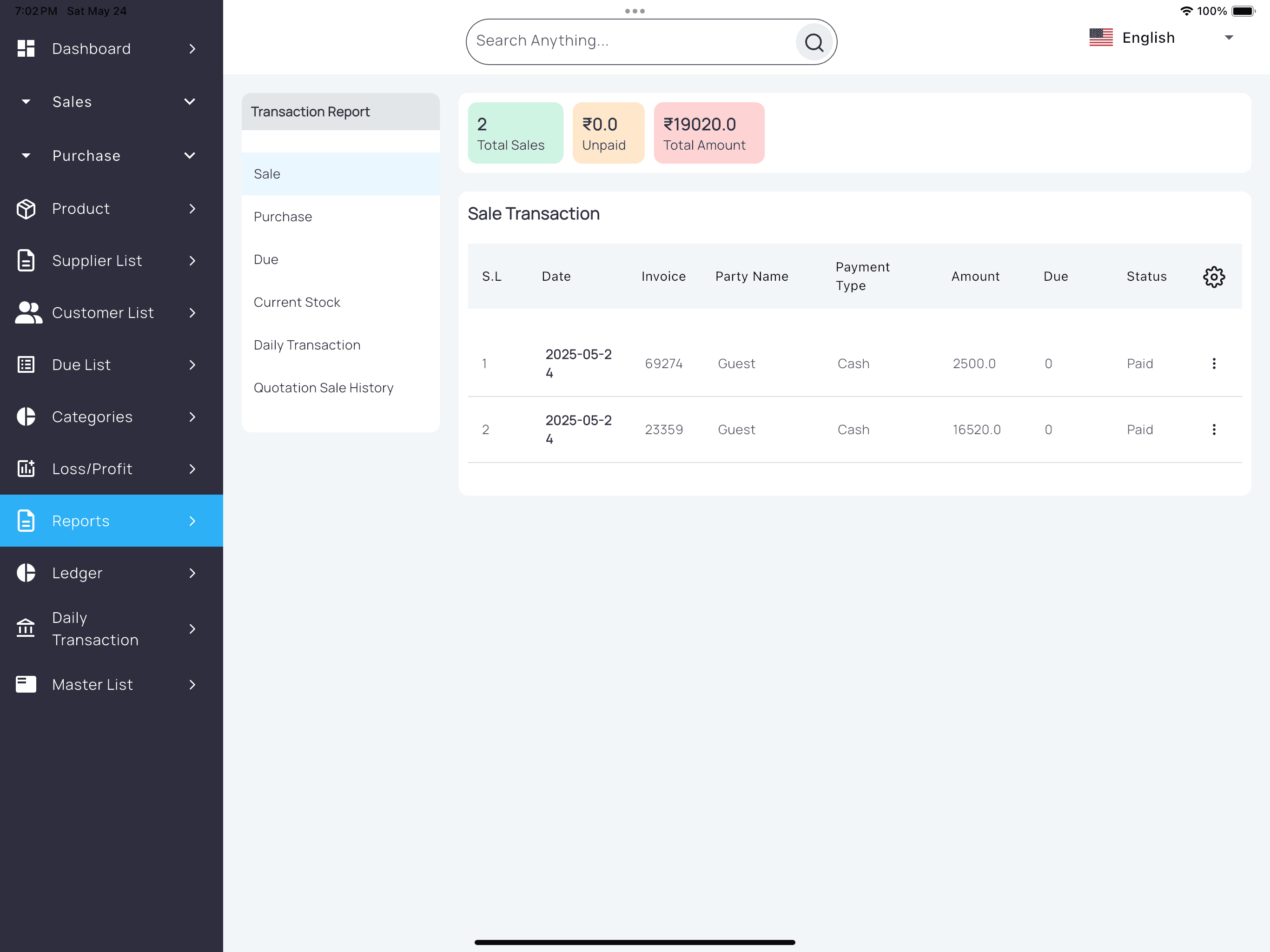Open options menu for invoice 23359
The image size is (1270, 952).
click(x=1213, y=430)
